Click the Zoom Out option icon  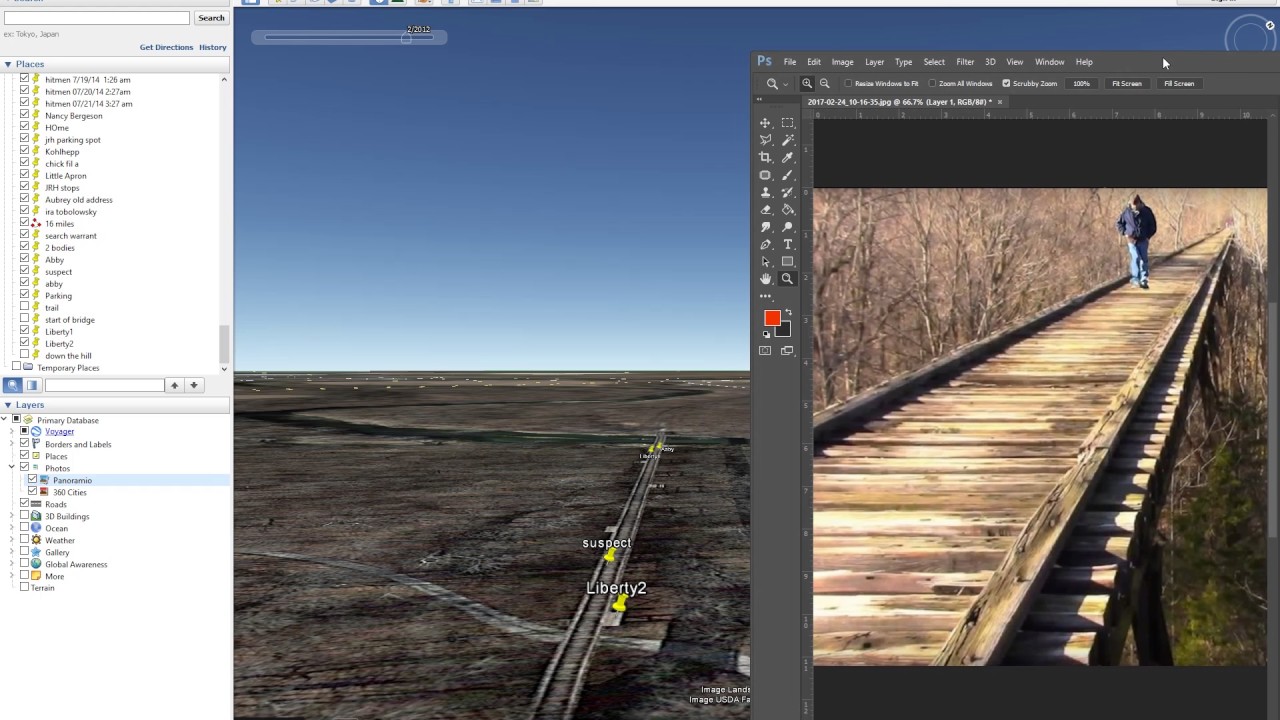[x=825, y=84]
